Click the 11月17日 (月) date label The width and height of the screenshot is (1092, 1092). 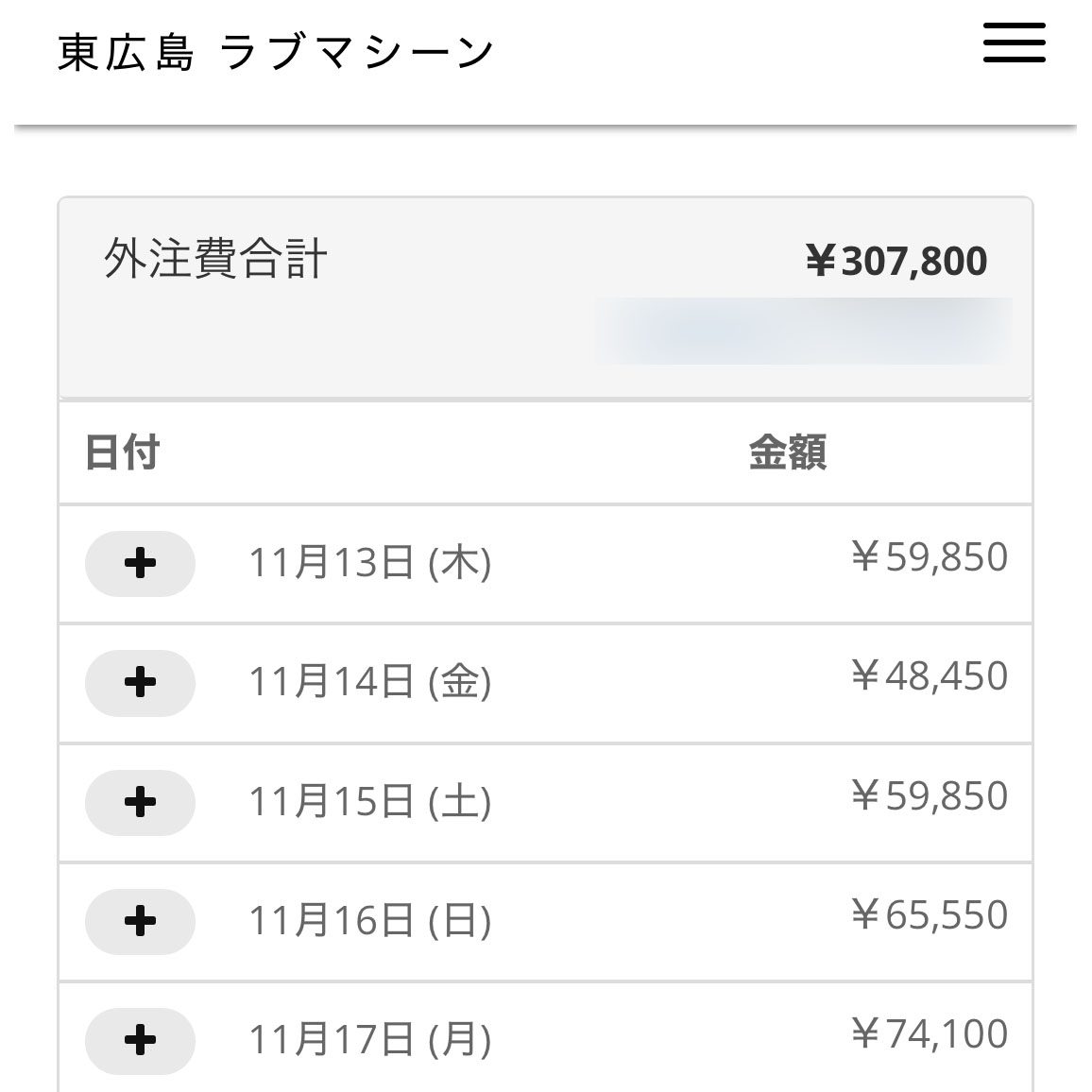[369, 1040]
